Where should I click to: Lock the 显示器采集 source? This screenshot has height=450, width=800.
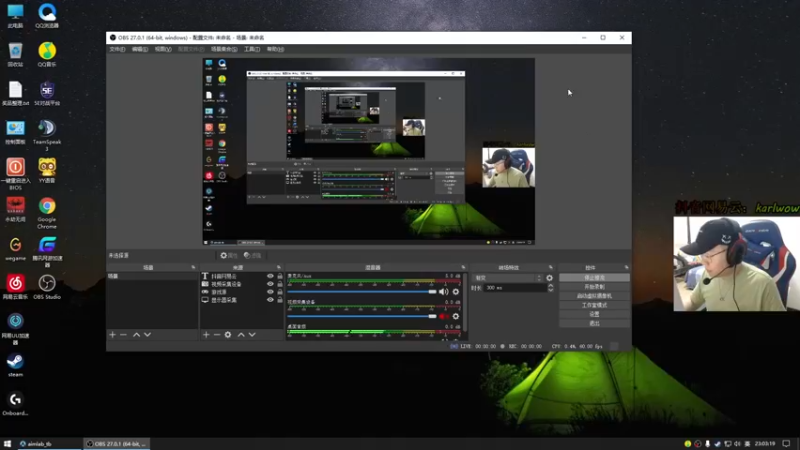(280, 299)
